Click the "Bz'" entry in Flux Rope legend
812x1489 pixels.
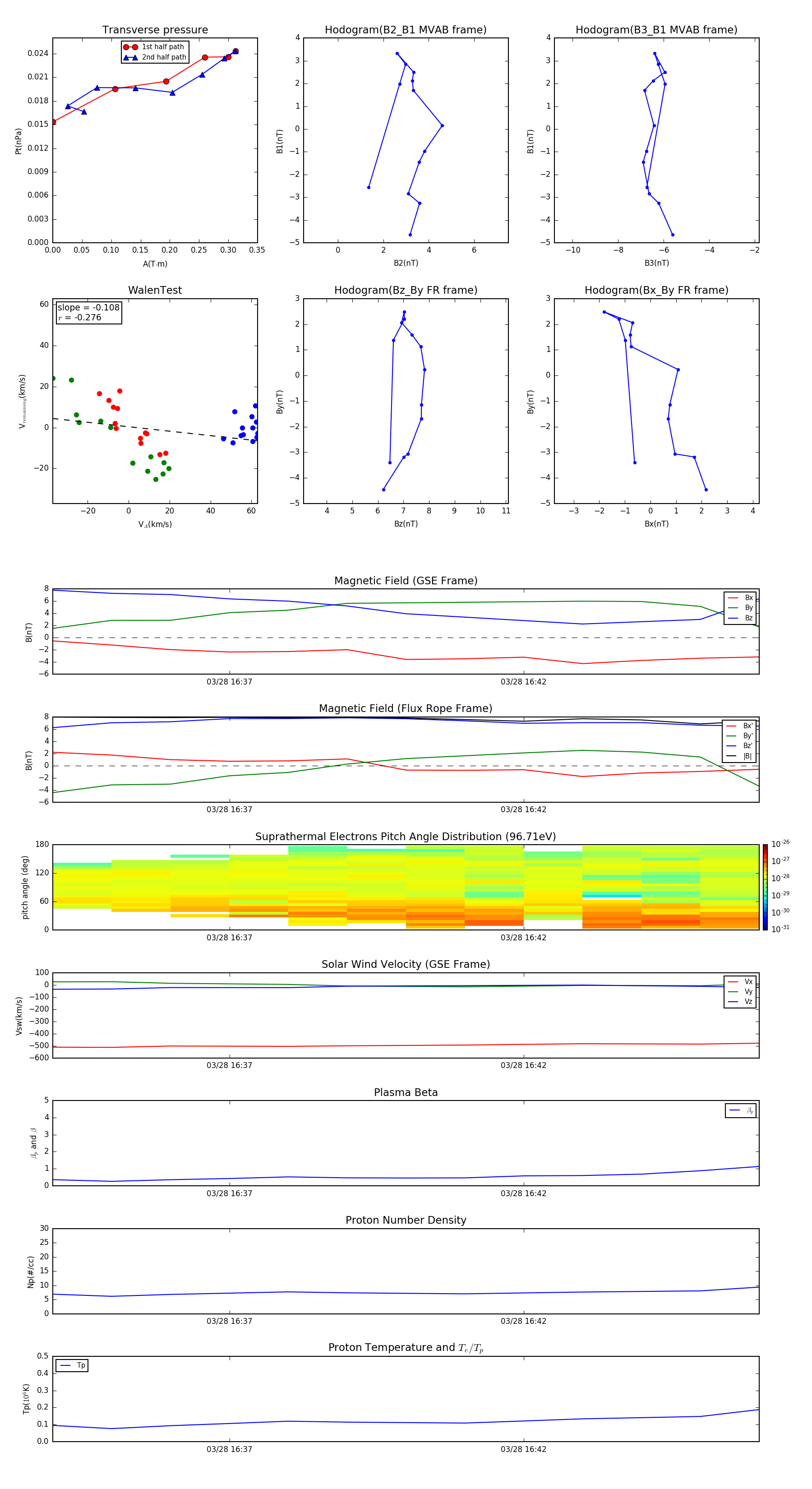coord(740,746)
